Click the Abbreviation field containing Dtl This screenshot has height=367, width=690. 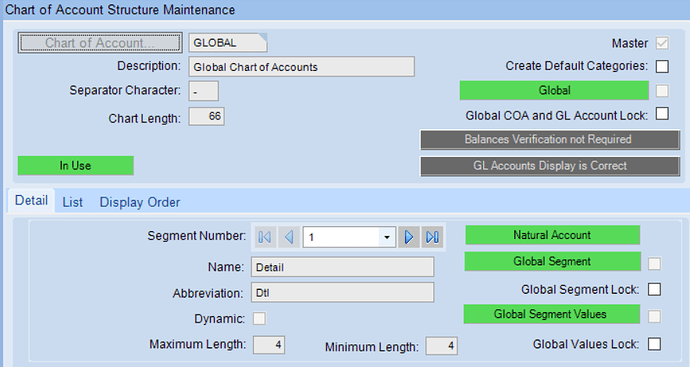(342, 292)
